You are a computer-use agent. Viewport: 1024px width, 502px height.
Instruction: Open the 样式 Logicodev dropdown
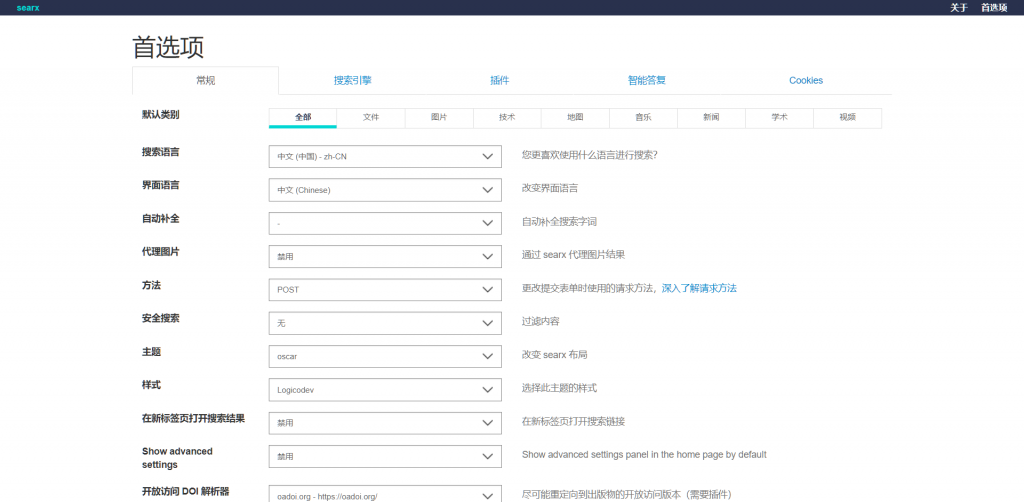pos(385,390)
